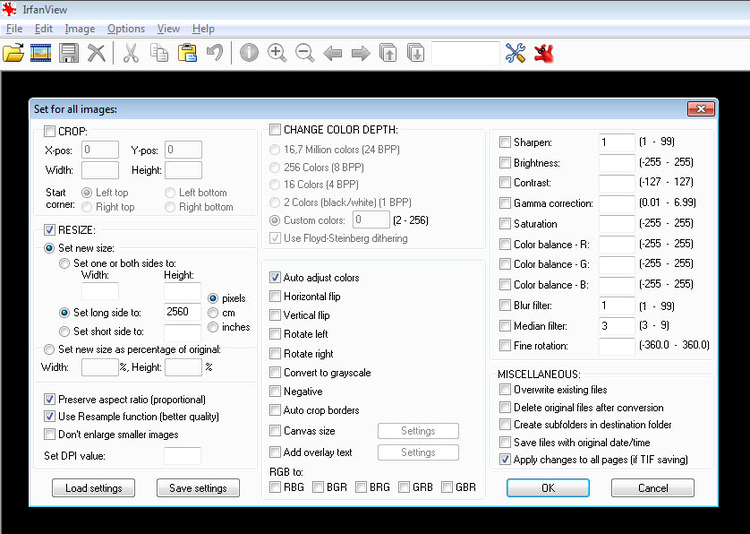This screenshot has height=534, width=750.
Task: Click the Save floppy disk icon
Action: tap(69, 53)
